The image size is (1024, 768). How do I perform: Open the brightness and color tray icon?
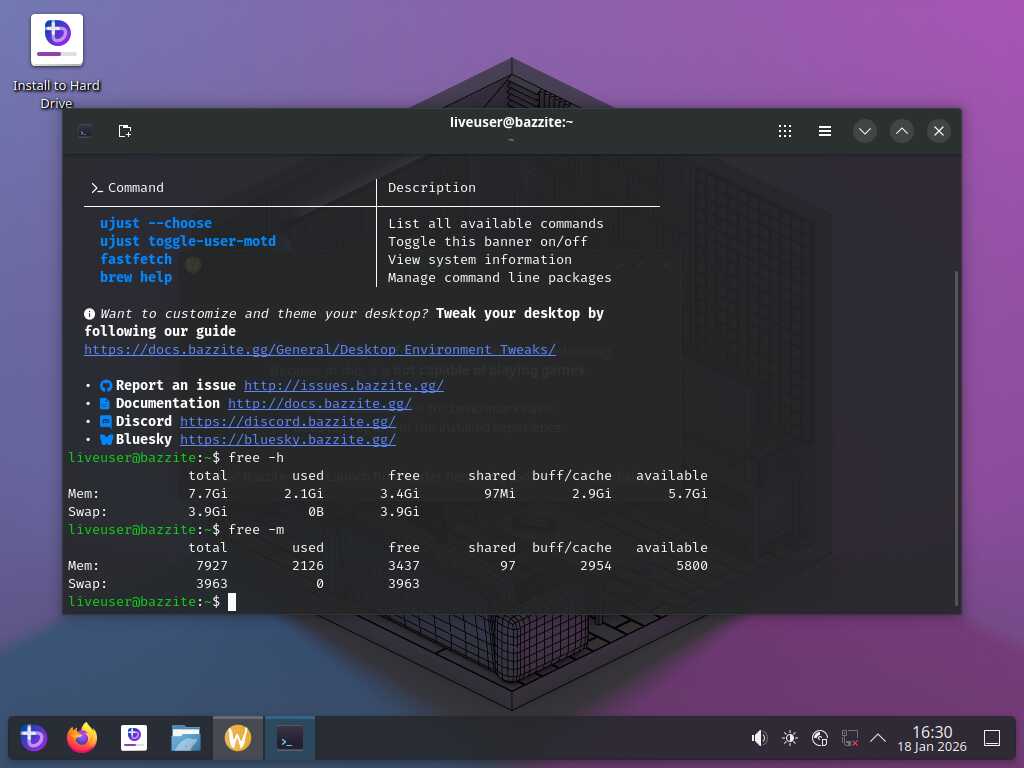[x=790, y=739]
